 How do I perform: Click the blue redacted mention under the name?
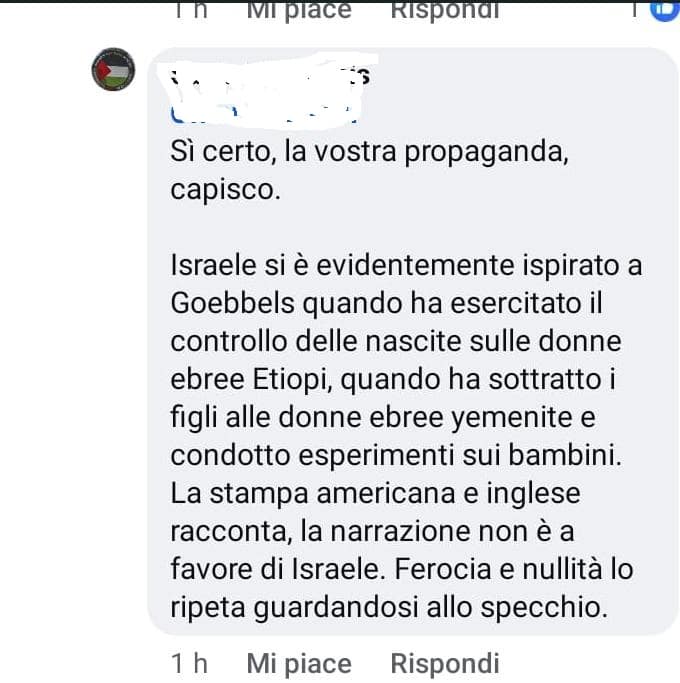(x=264, y=114)
